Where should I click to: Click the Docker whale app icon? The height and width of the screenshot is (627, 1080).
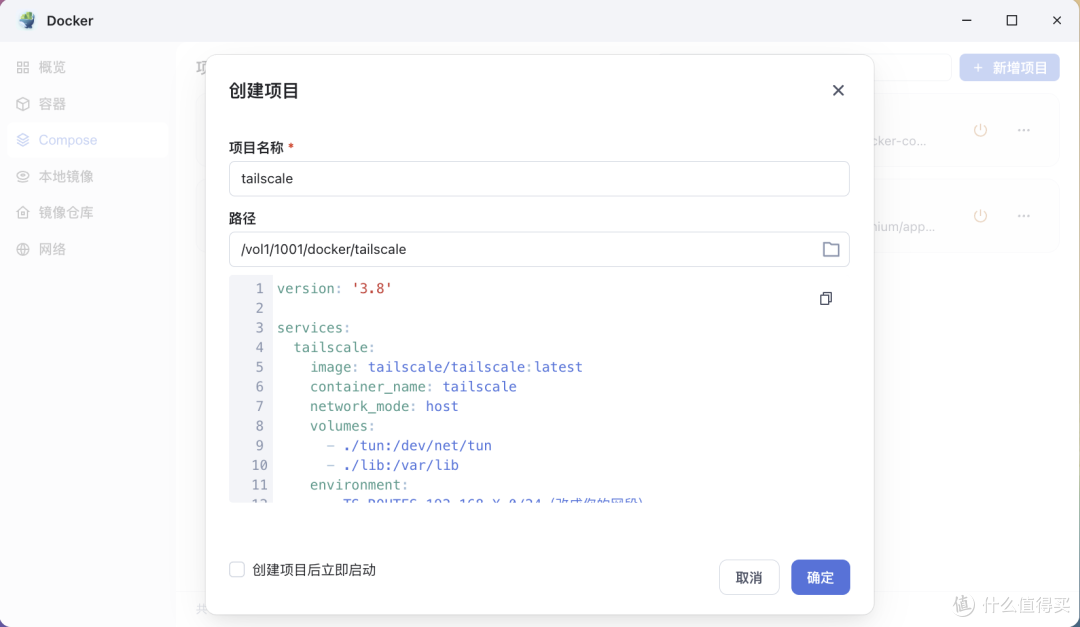pyautogui.click(x=27, y=20)
